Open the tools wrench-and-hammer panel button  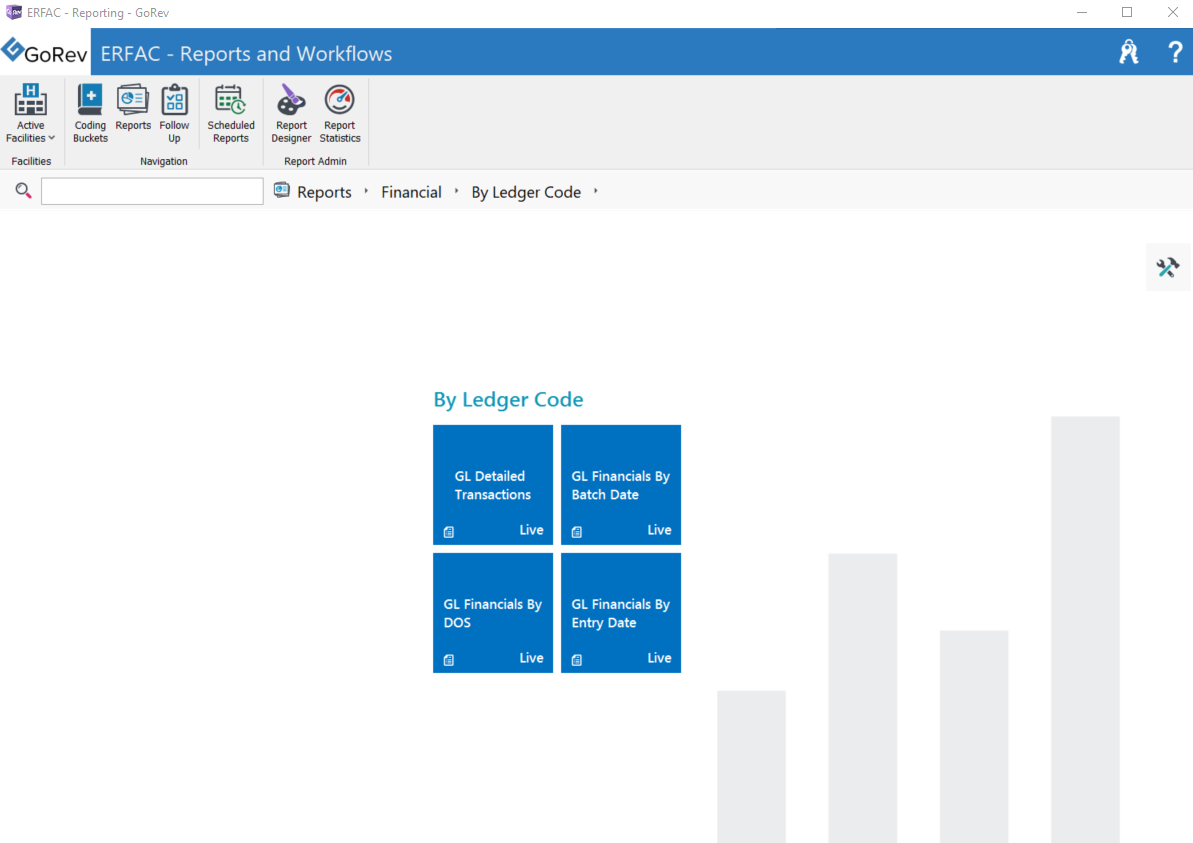(1168, 267)
